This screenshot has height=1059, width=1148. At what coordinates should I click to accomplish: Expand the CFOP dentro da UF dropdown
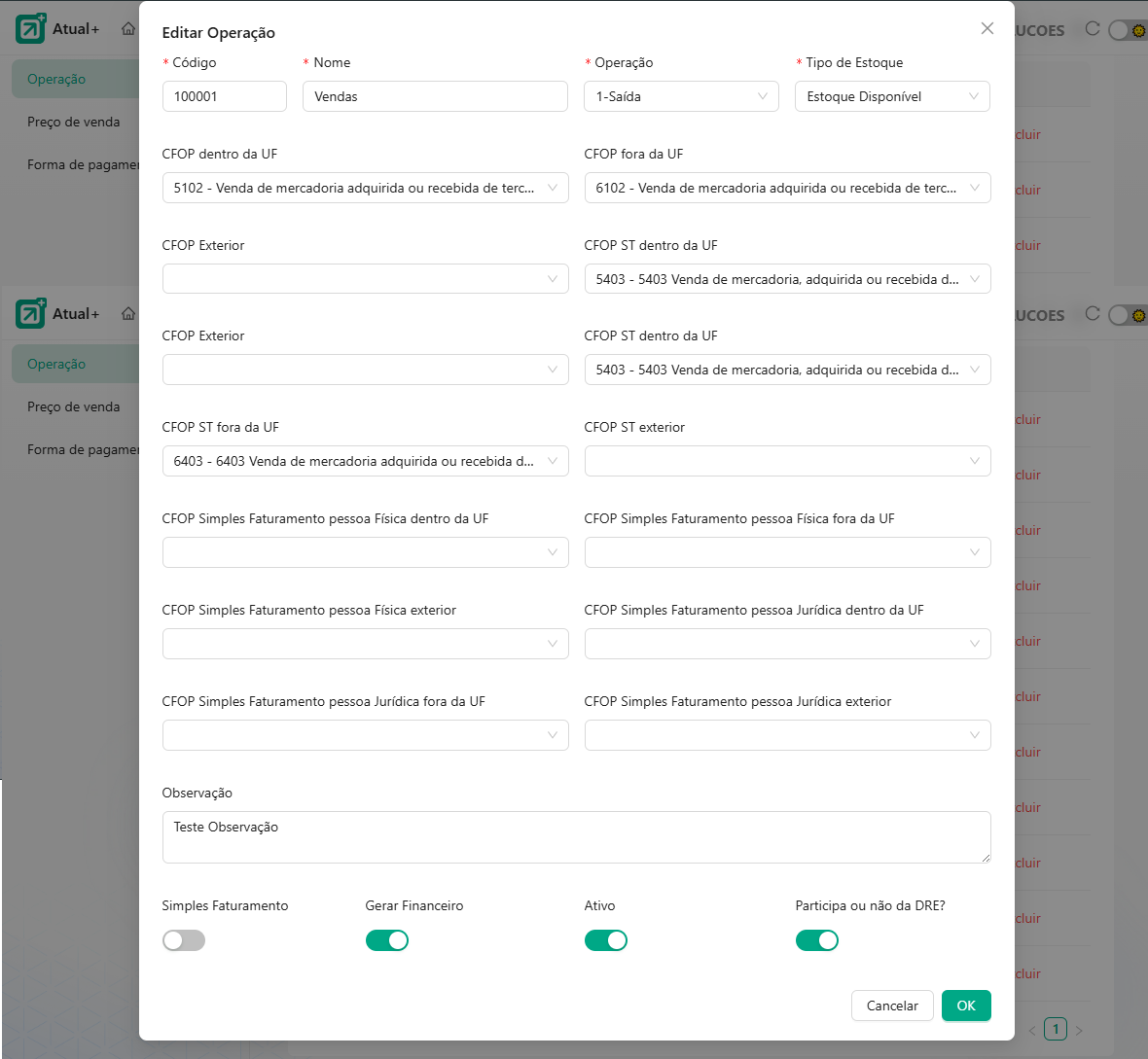(366, 188)
